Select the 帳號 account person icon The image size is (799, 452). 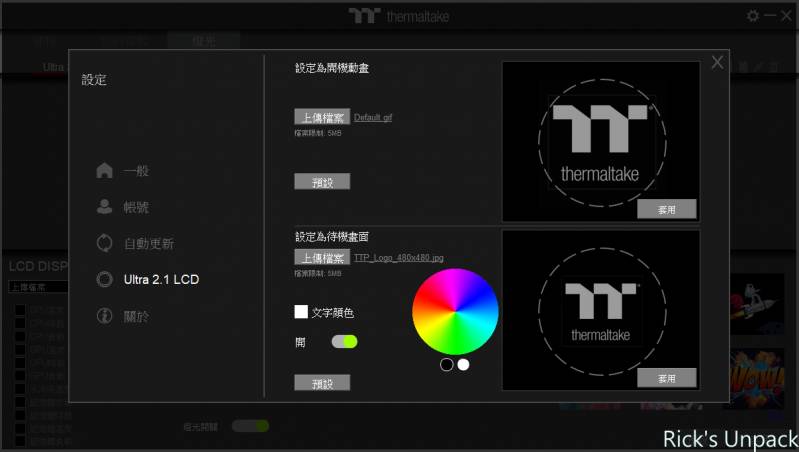click(x=104, y=207)
